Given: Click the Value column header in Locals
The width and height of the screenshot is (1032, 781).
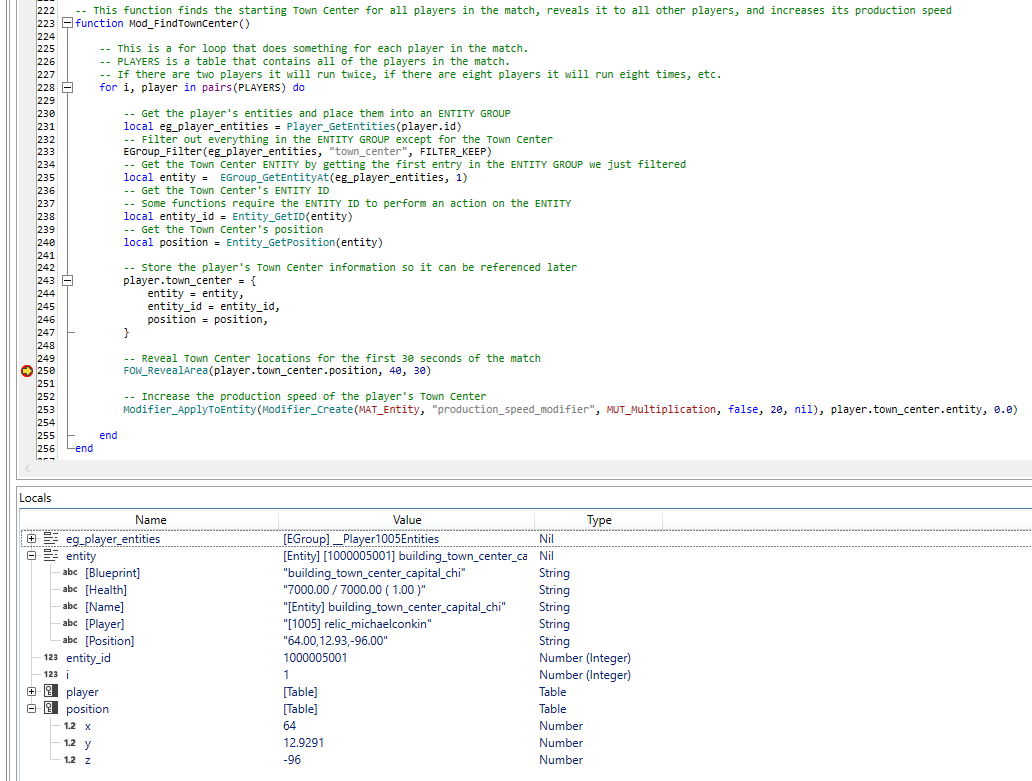Looking at the screenshot, I should [407, 520].
